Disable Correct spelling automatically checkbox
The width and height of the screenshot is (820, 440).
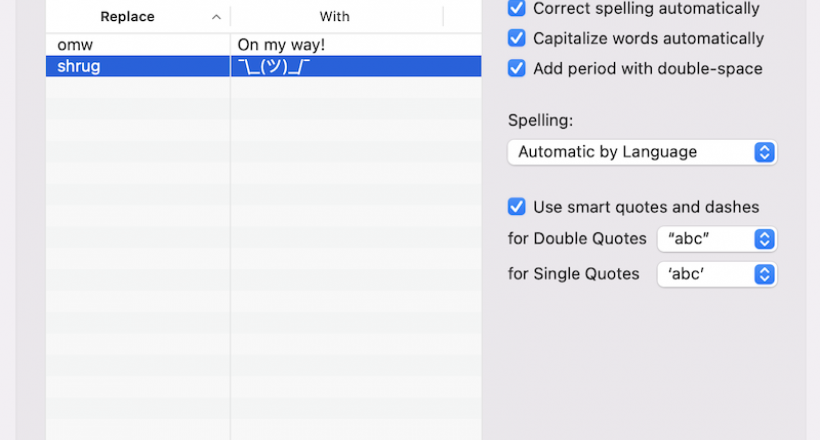pyautogui.click(x=517, y=9)
